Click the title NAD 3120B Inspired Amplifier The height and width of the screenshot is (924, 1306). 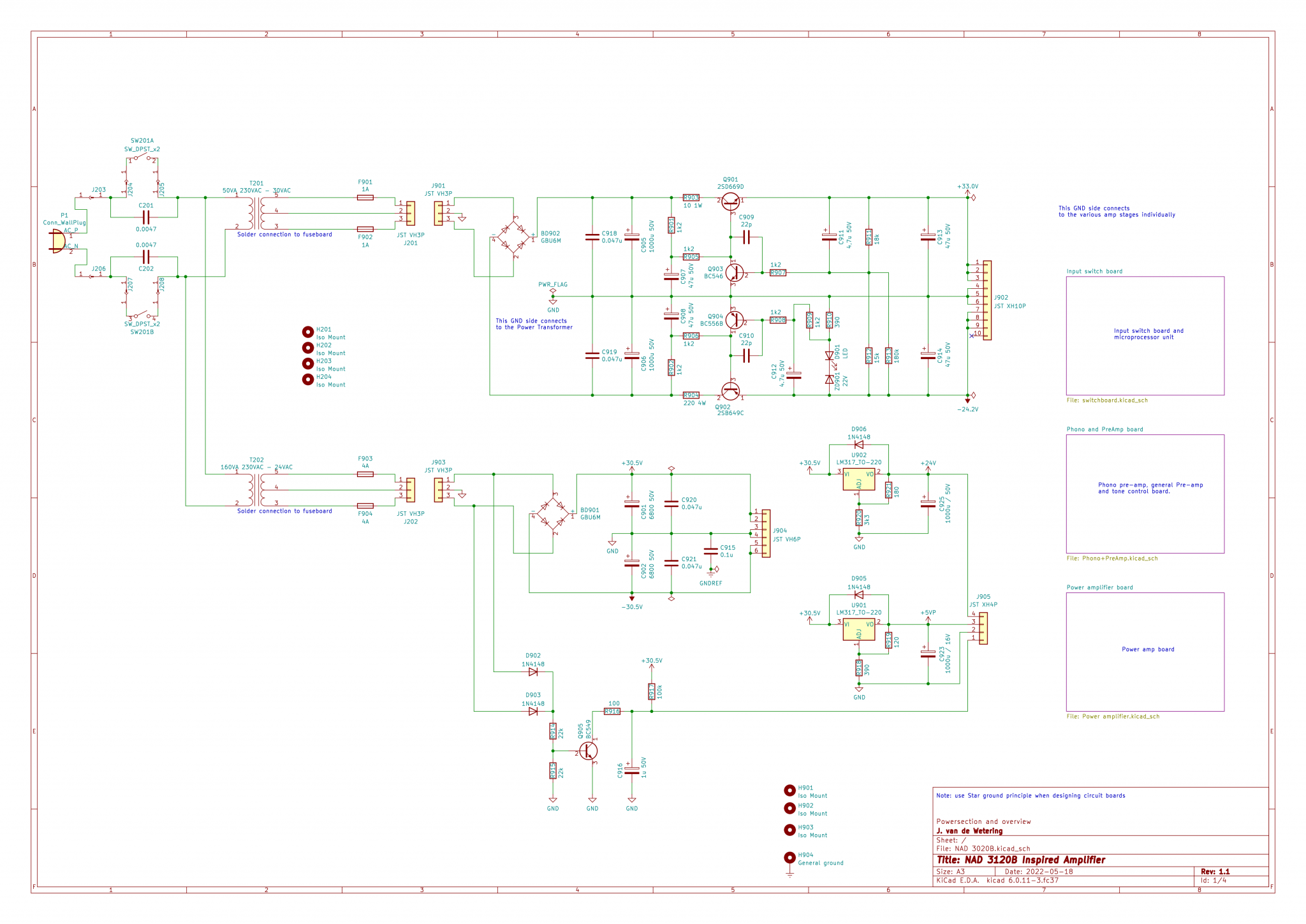point(1021,860)
